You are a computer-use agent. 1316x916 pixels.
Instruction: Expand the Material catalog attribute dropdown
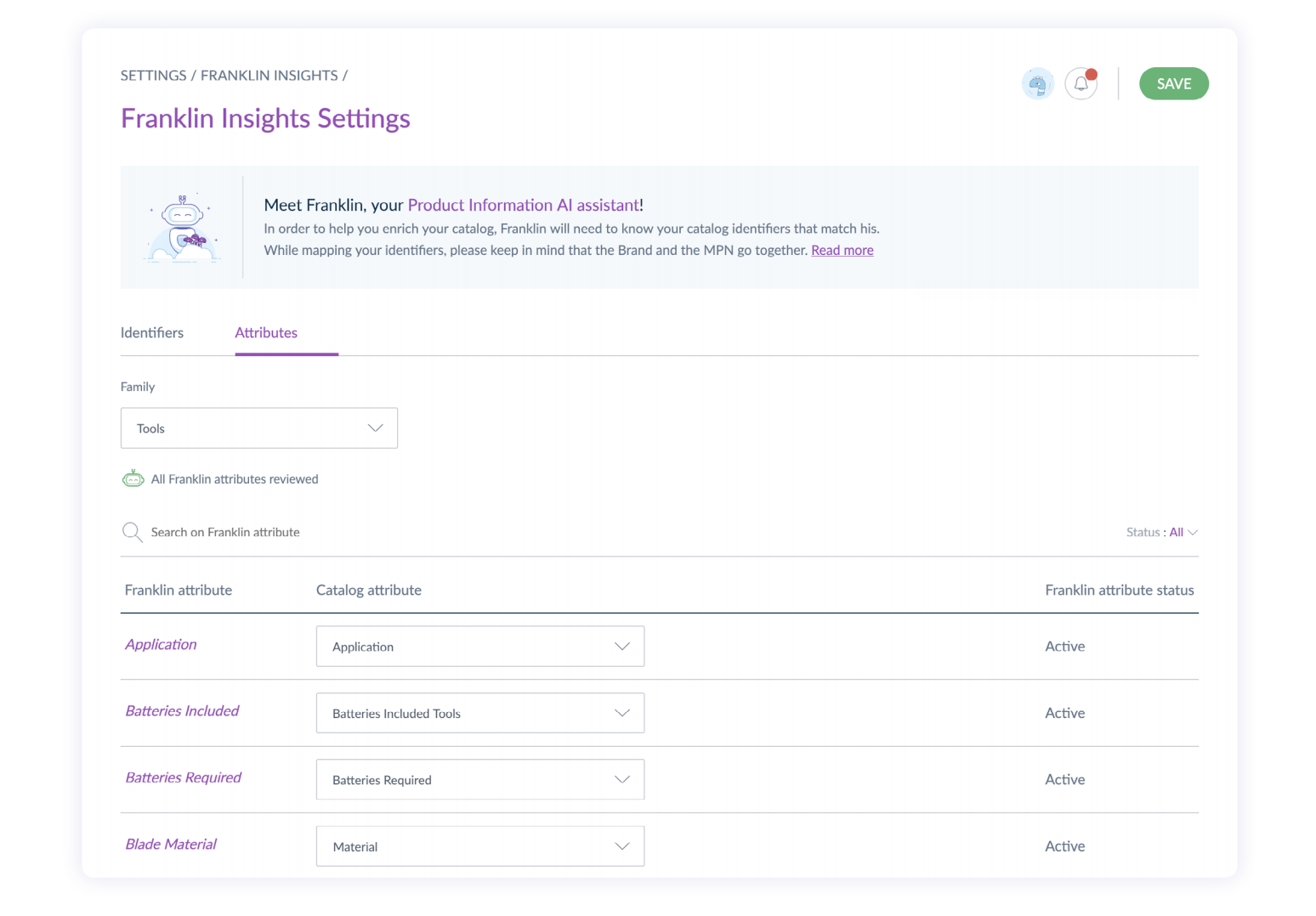coord(480,846)
